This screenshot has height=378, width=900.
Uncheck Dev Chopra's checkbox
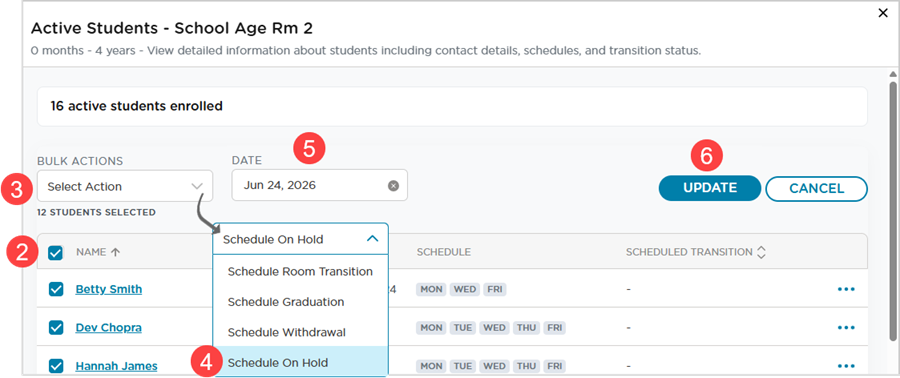point(56,328)
